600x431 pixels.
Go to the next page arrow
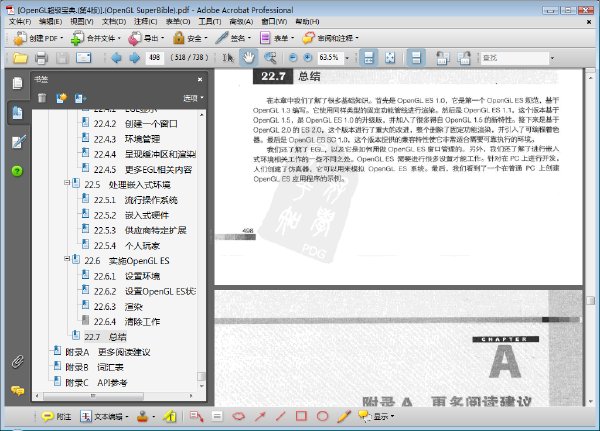coord(134,58)
